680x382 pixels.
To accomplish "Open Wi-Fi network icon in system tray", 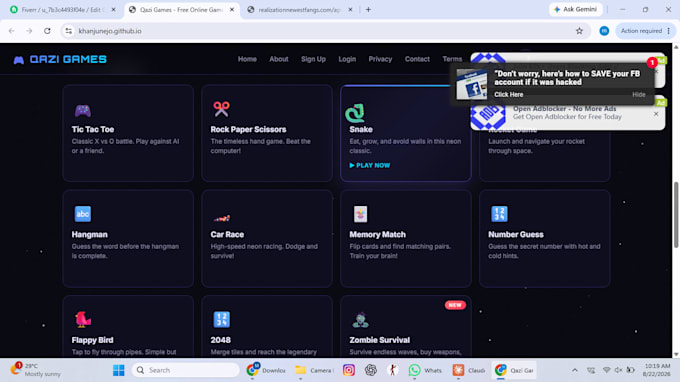I will coord(606,370).
